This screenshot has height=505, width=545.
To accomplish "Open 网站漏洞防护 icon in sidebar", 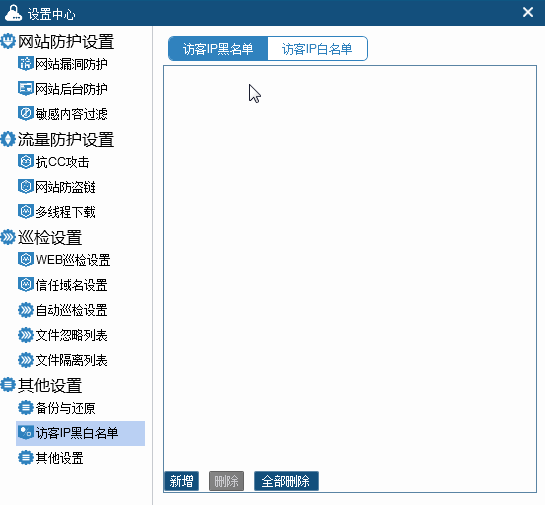I will click(25, 64).
